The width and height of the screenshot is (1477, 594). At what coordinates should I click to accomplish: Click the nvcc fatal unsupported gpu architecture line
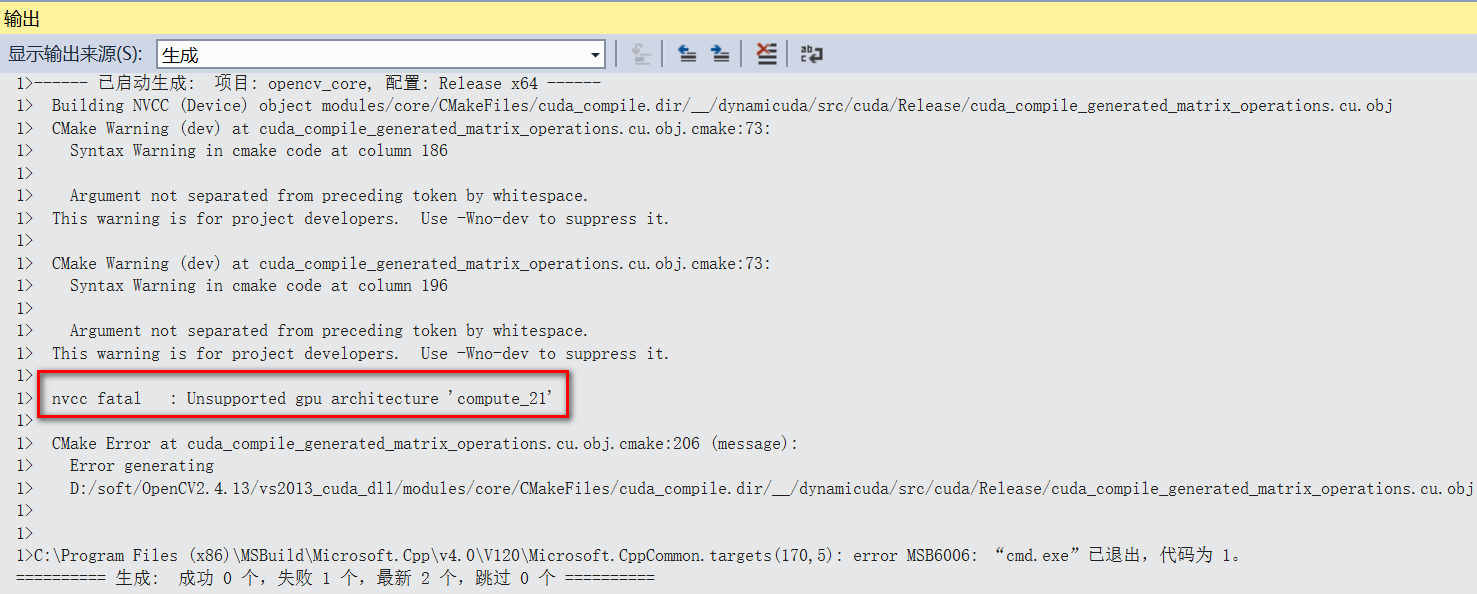(x=302, y=398)
